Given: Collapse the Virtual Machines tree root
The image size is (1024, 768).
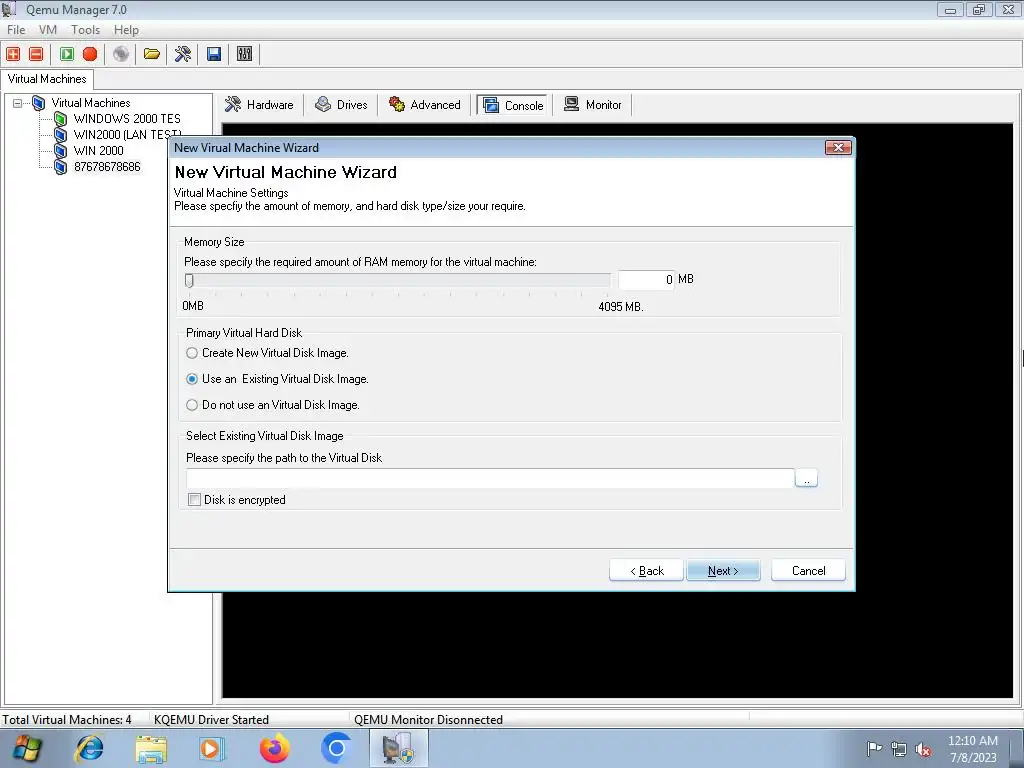Looking at the screenshot, I should tap(18, 103).
